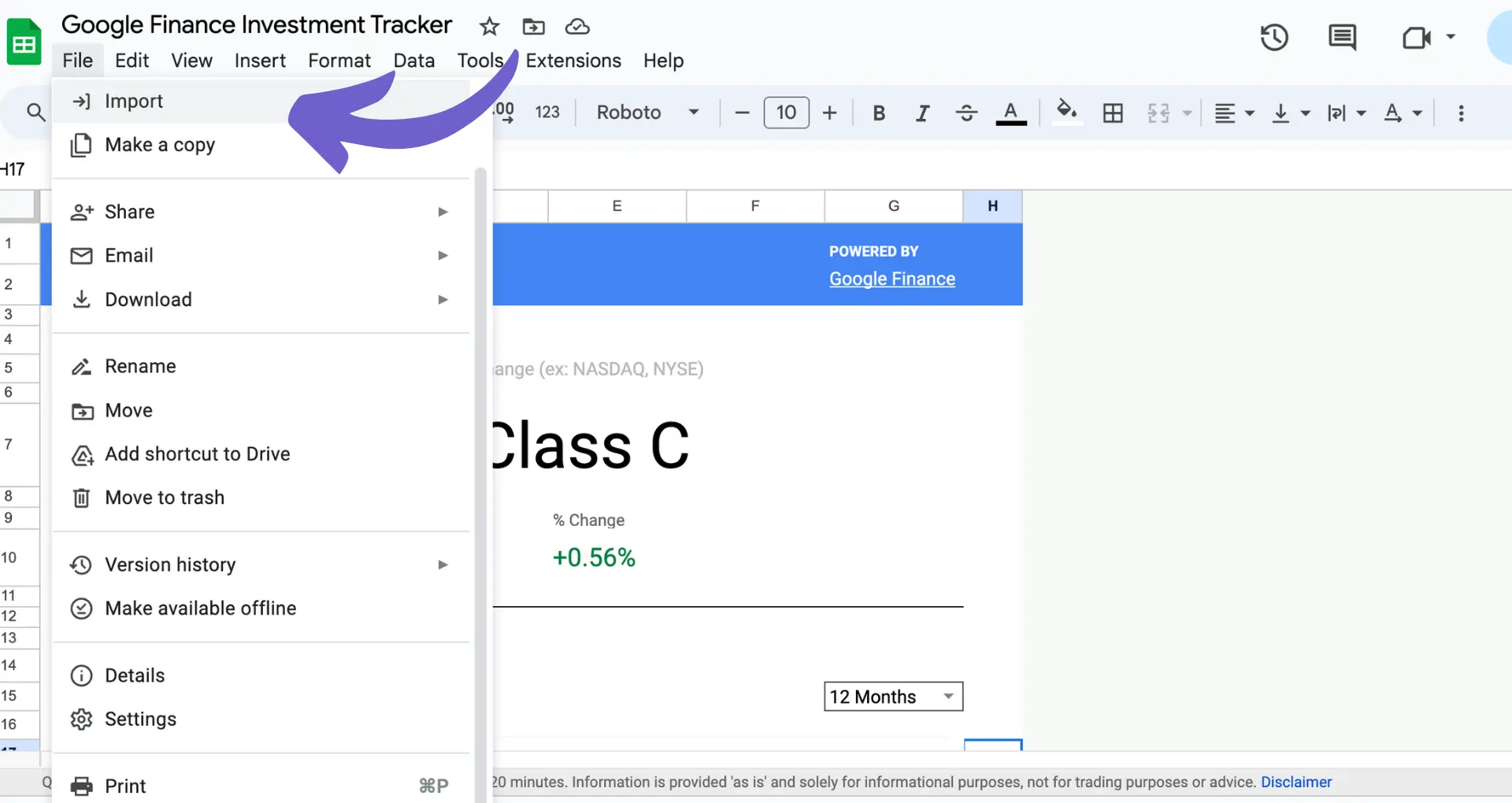Open the Edit menu
The width and height of the screenshot is (1512, 803).
(132, 61)
